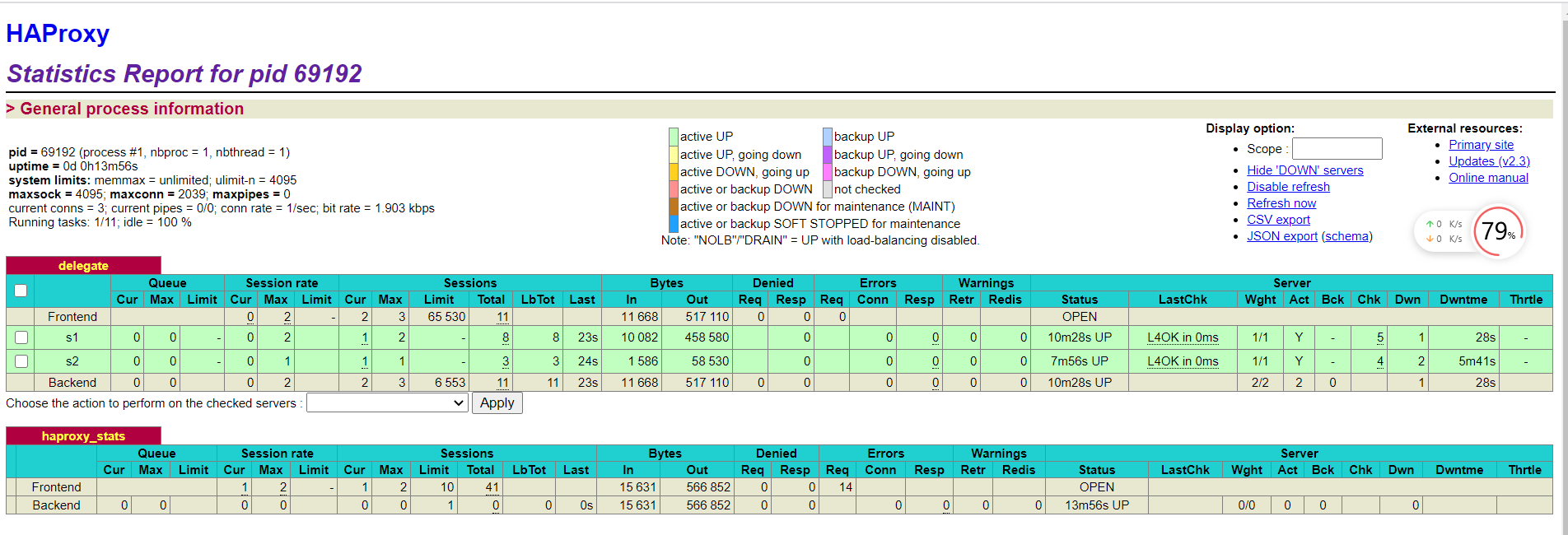1568x535 pixels.
Task: Click the upload speed arrow indicator
Action: (1430, 224)
